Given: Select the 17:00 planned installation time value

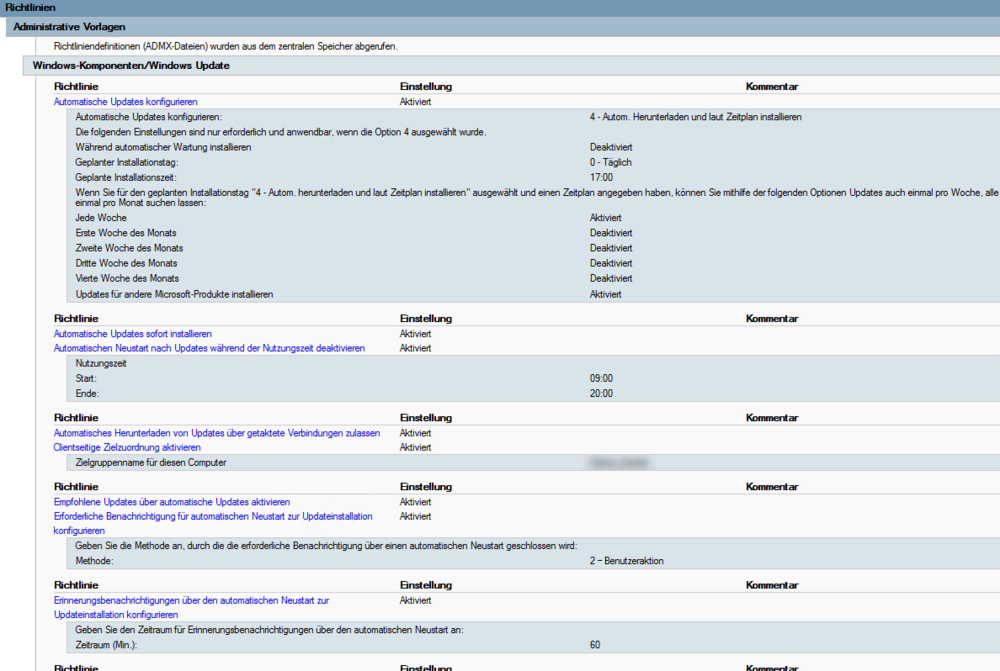Looking at the screenshot, I should coord(601,177).
